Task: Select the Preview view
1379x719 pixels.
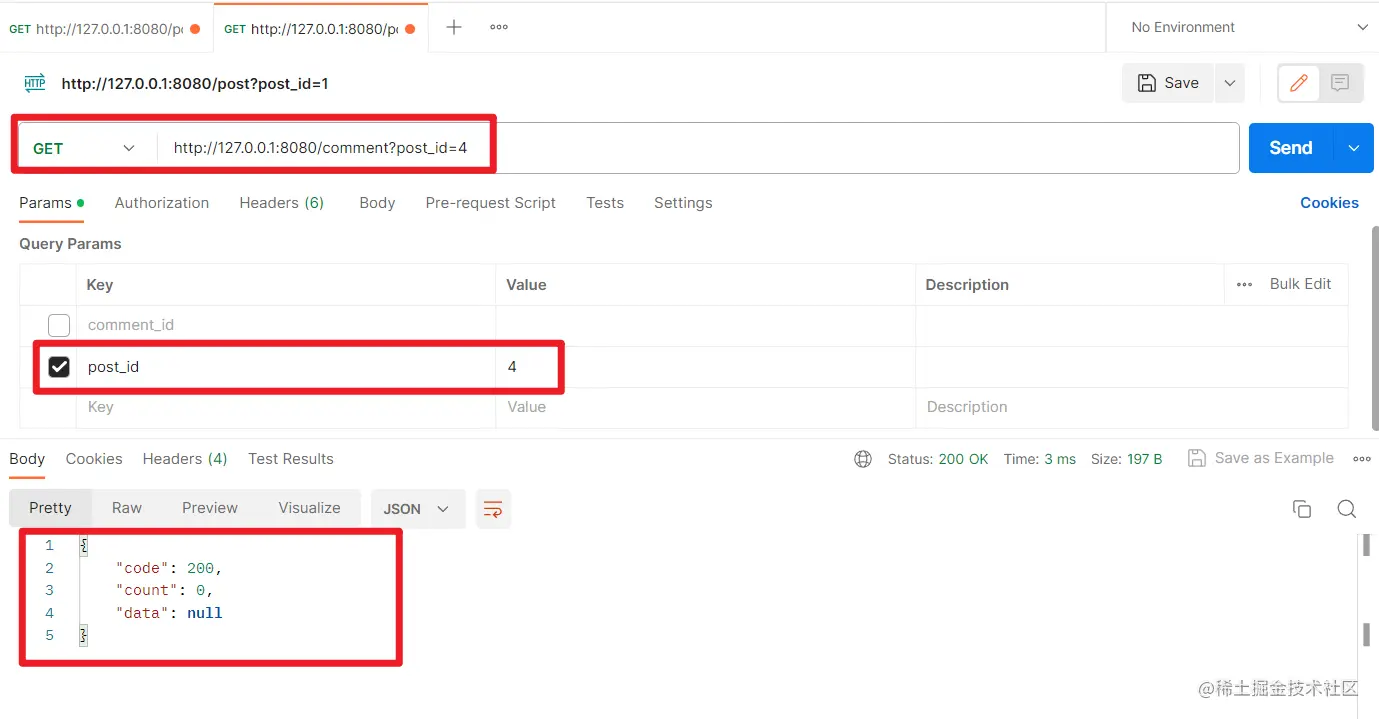Action: (210, 508)
